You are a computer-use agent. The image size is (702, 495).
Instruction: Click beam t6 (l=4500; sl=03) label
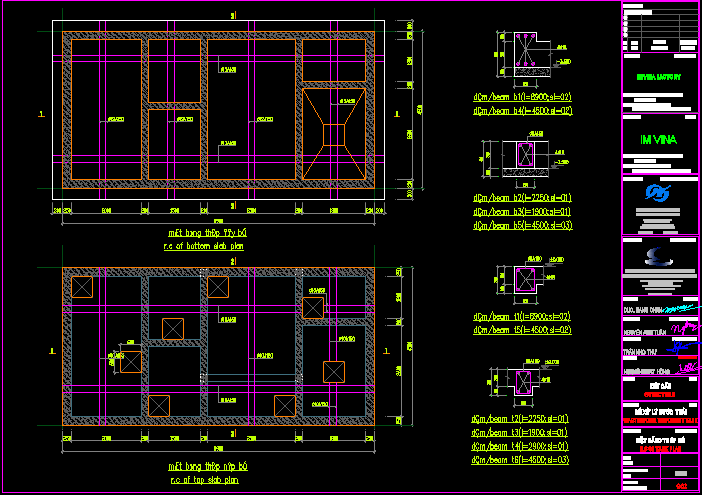click(522, 459)
